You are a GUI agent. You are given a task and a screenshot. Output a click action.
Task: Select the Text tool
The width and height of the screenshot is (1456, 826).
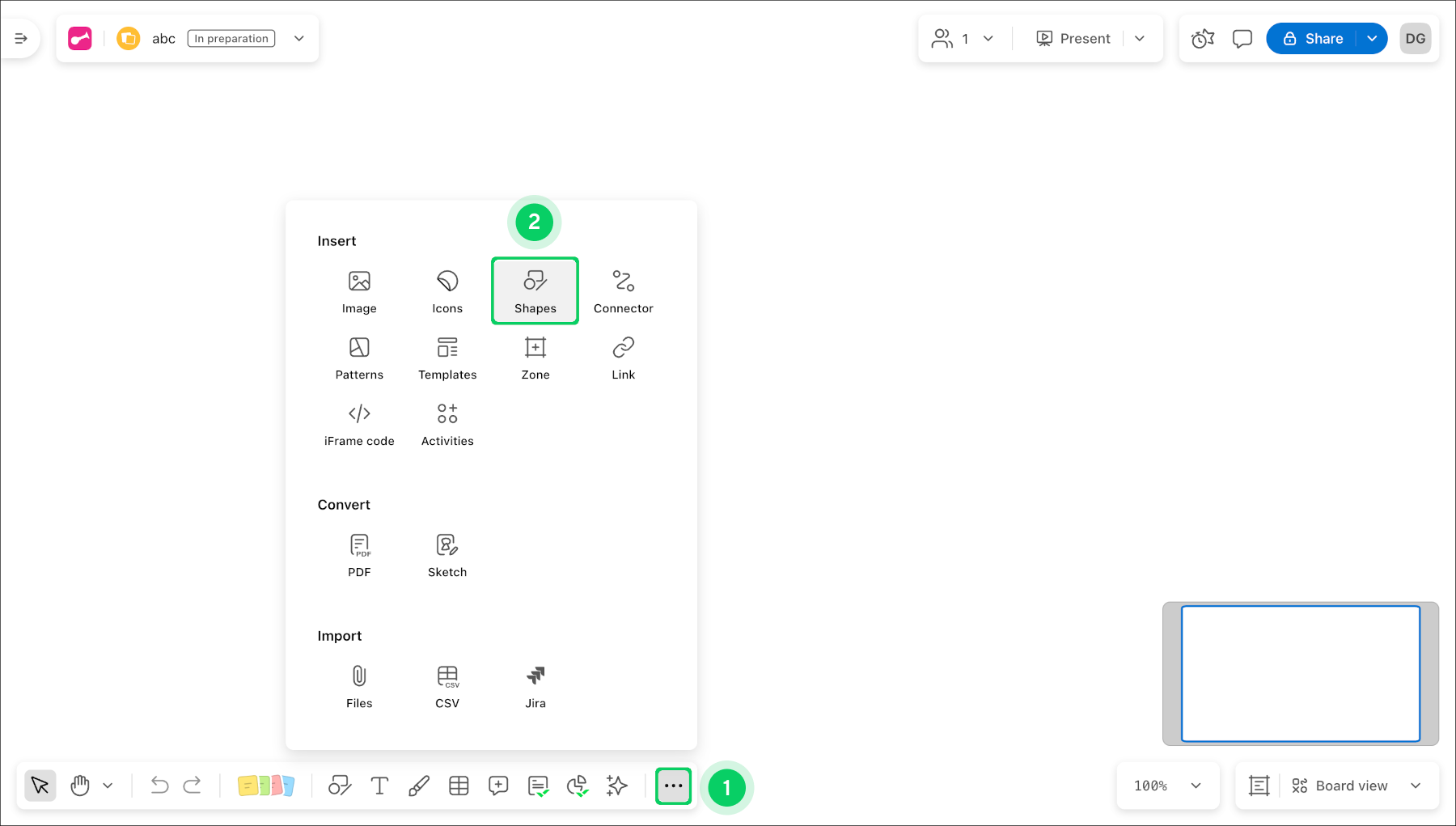point(379,785)
